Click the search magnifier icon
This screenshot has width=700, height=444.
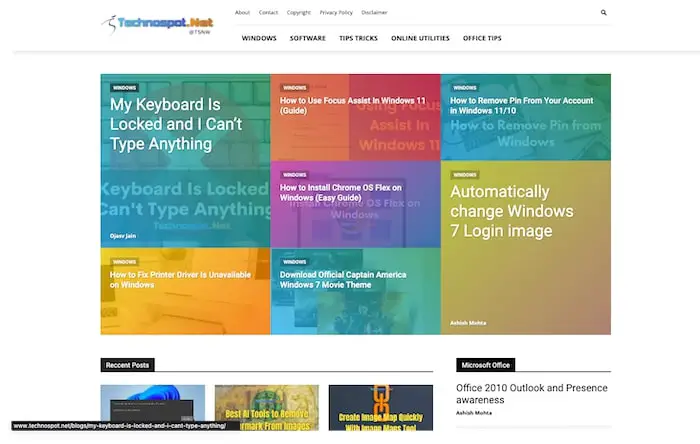tap(604, 12)
